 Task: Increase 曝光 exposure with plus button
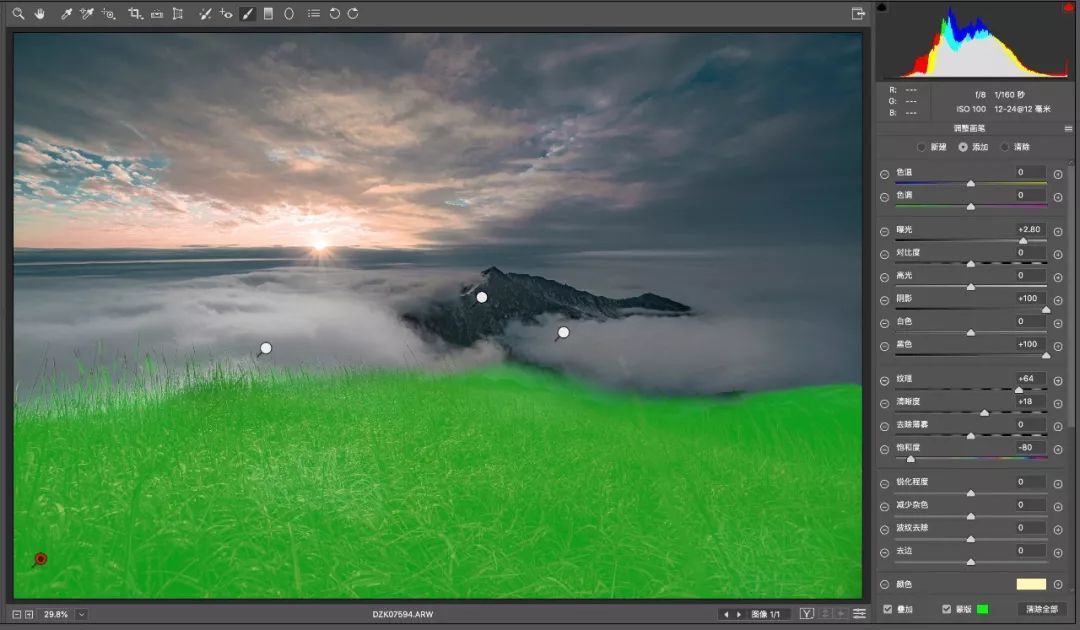tap(1058, 231)
